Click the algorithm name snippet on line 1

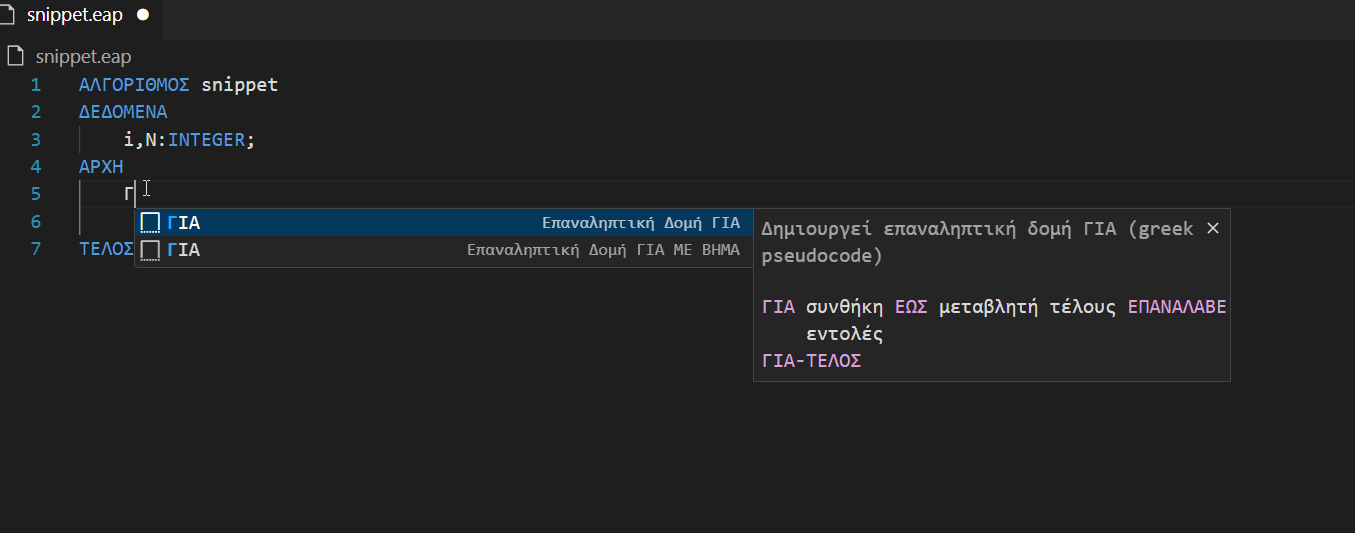click(x=239, y=85)
